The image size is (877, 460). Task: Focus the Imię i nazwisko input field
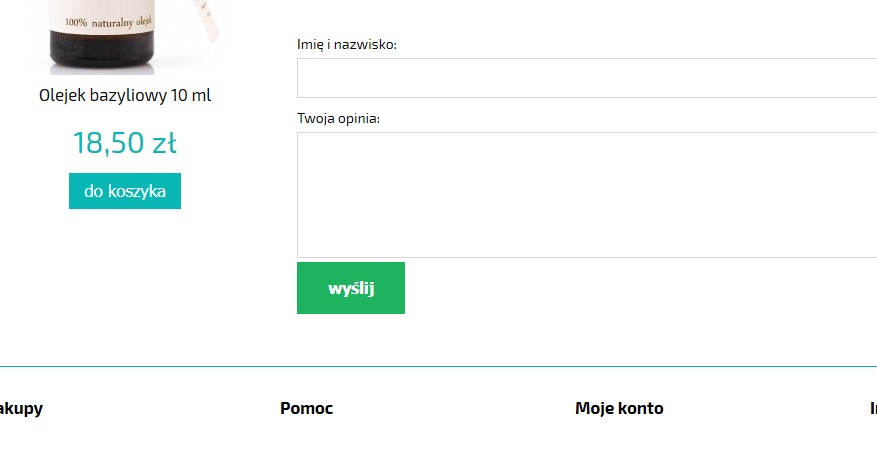[x=587, y=78]
